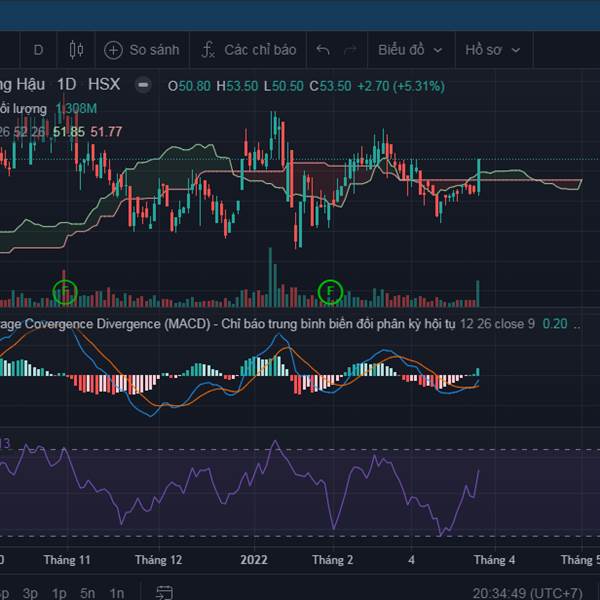Click the redo arrow in toolbar
The width and height of the screenshot is (600, 600).
coord(350,50)
